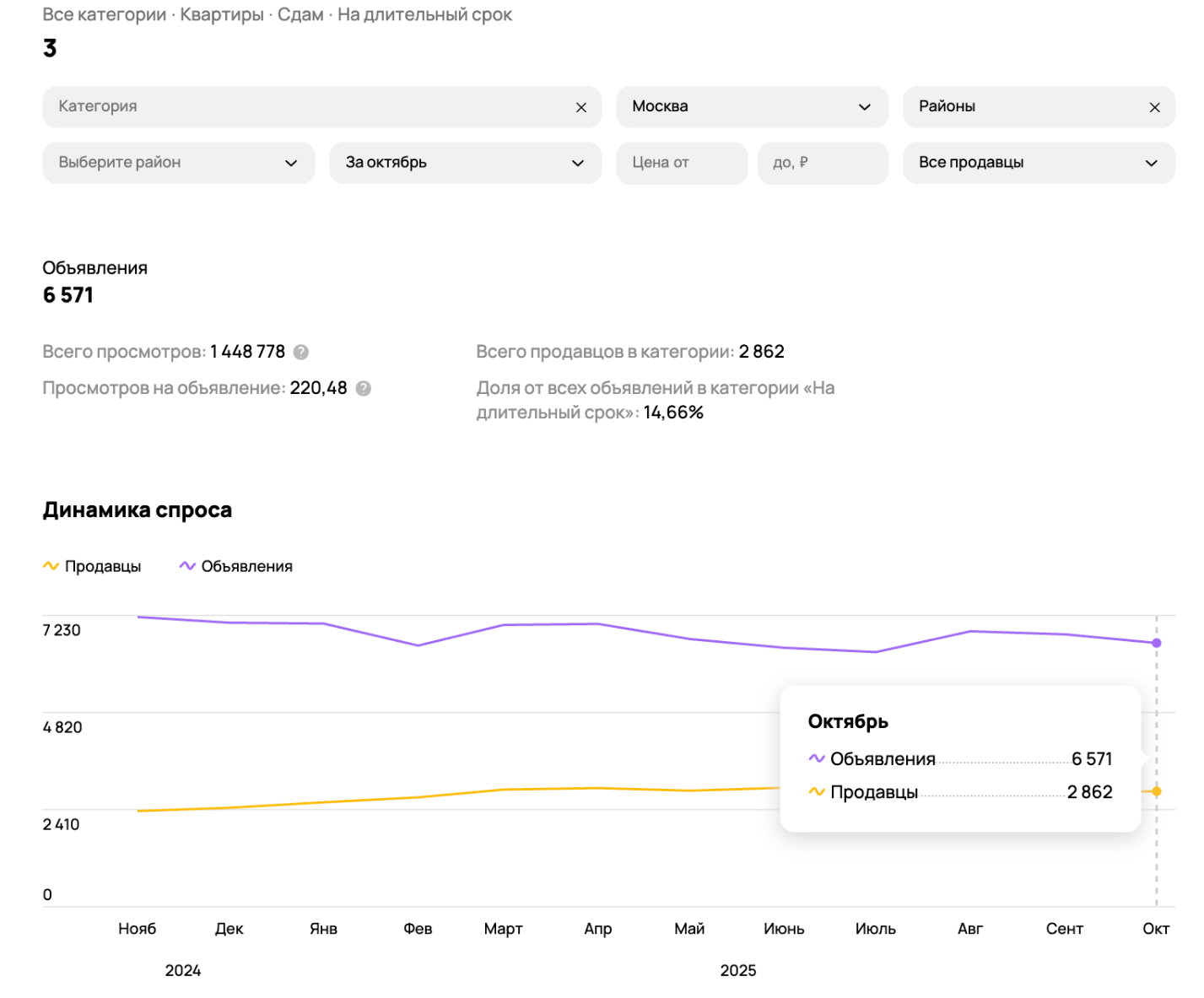Click the yellow October sellers data point
This screenshot has width=1204, height=998.
point(1156,791)
